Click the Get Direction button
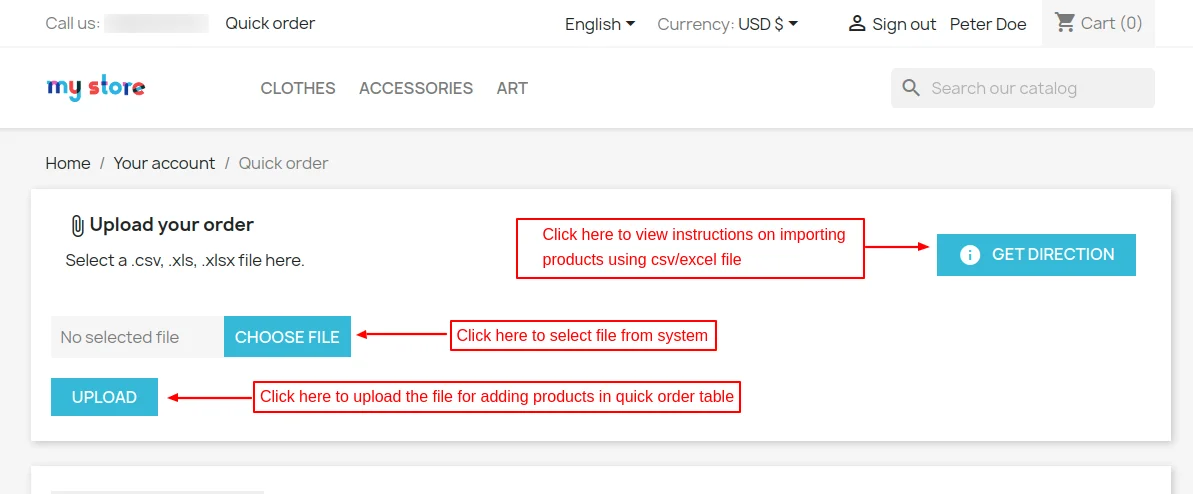Image resolution: width=1193 pixels, height=494 pixels. click(1036, 255)
